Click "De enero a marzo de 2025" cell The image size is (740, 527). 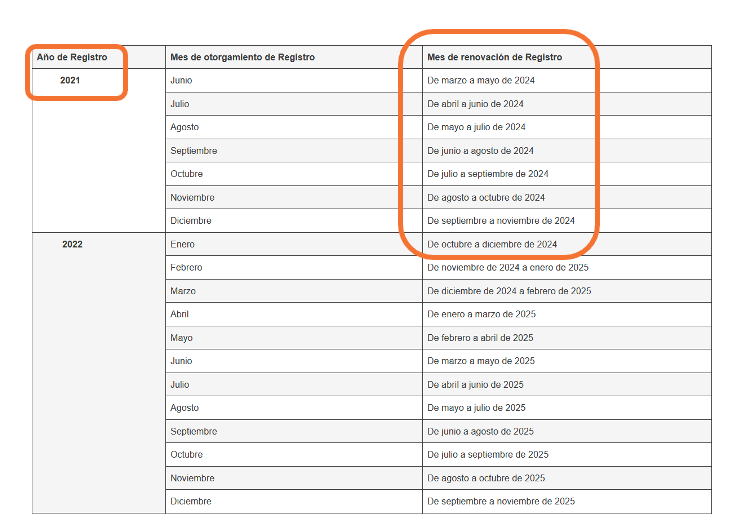pos(481,314)
